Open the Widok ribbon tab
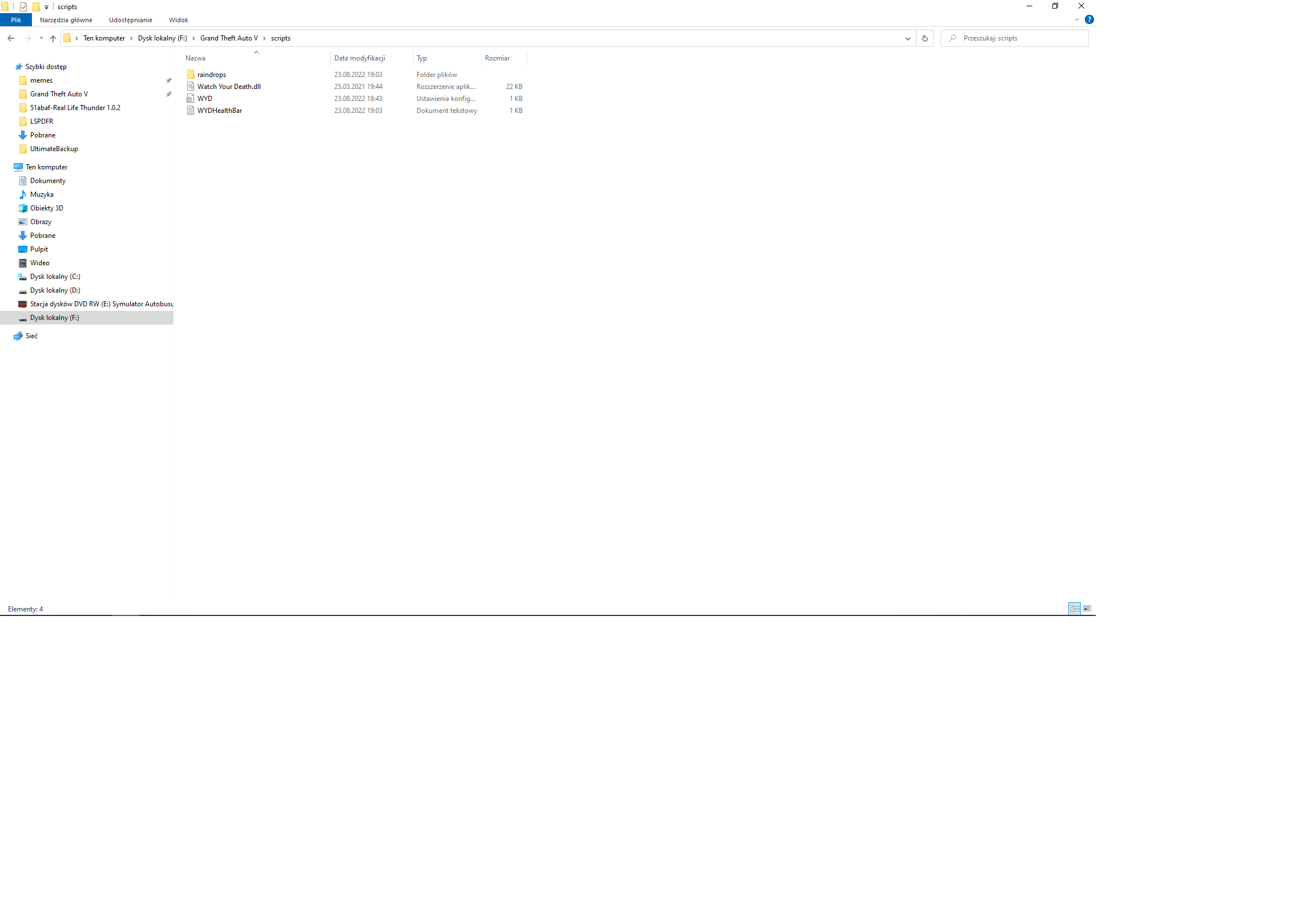This screenshot has height=924, width=1292. click(x=178, y=20)
